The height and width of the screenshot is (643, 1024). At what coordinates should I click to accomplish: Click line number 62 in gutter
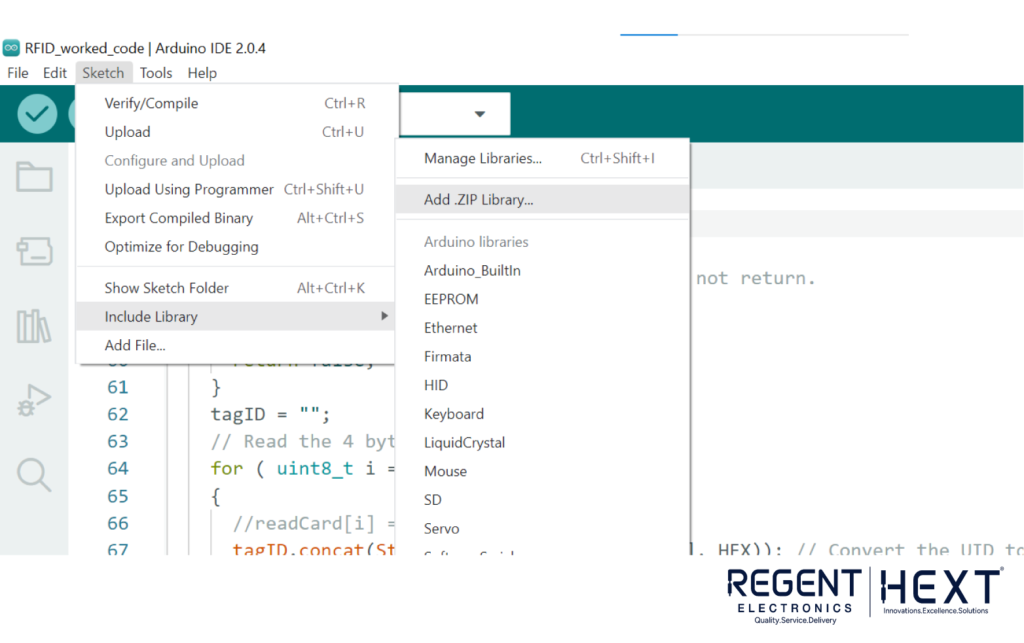click(x=118, y=415)
